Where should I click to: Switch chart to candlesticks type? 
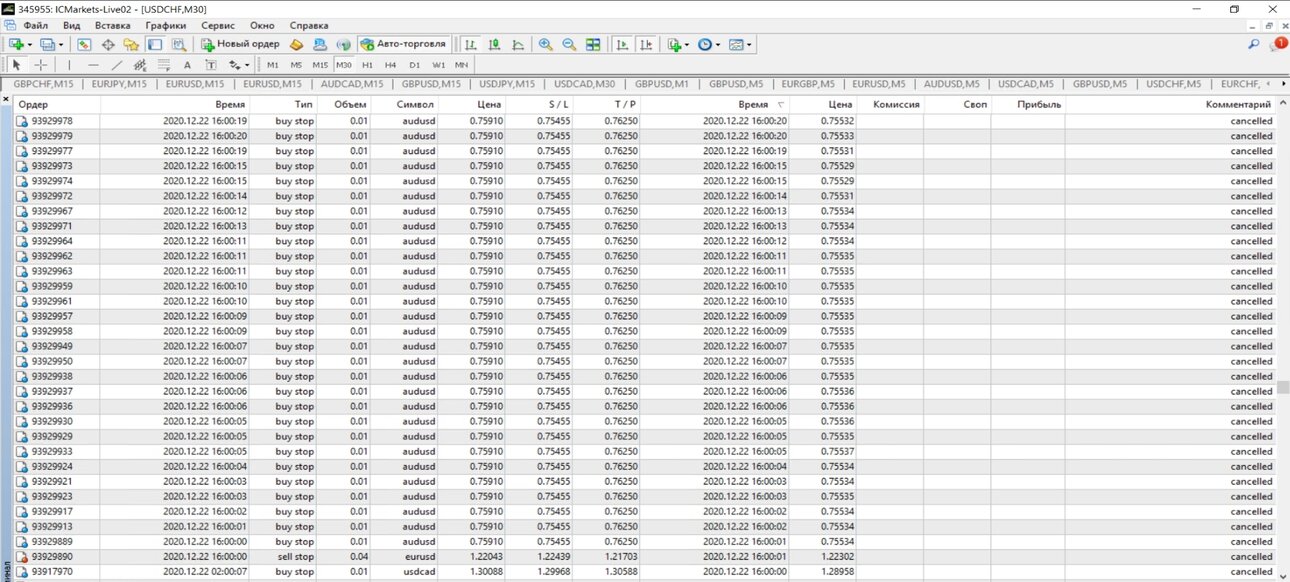point(494,44)
